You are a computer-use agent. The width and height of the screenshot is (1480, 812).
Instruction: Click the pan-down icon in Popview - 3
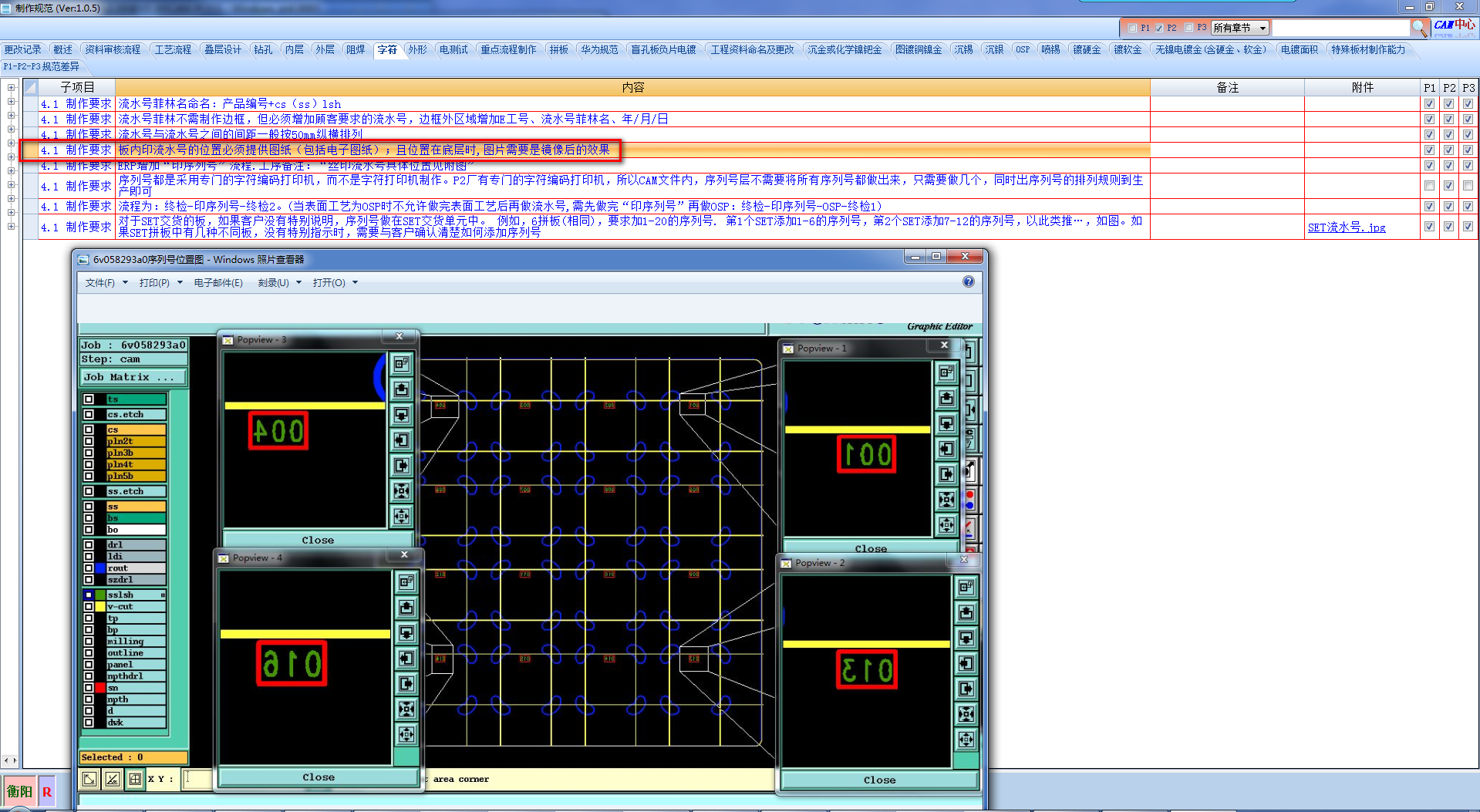point(402,415)
